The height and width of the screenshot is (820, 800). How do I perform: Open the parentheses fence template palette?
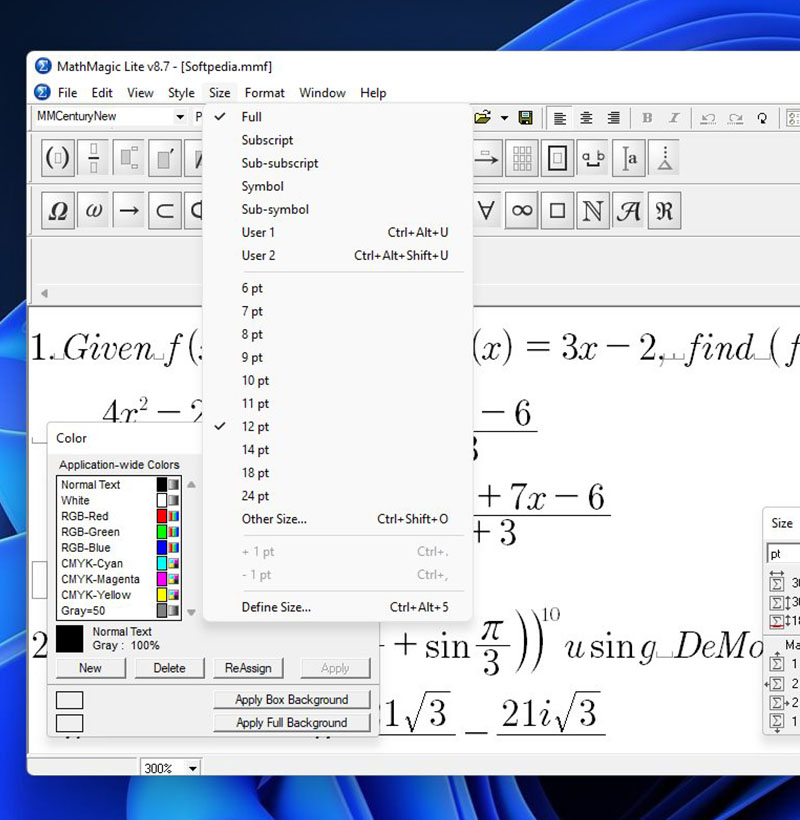coord(59,158)
